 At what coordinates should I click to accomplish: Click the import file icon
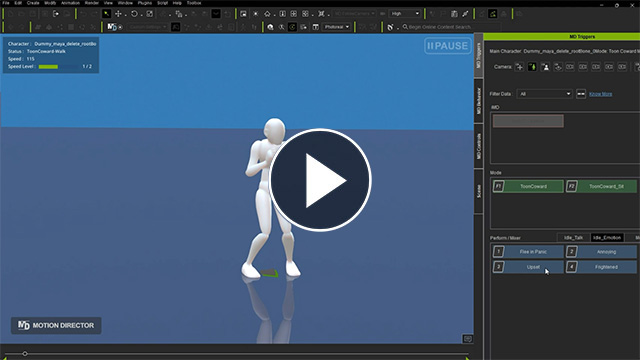(56, 13)
